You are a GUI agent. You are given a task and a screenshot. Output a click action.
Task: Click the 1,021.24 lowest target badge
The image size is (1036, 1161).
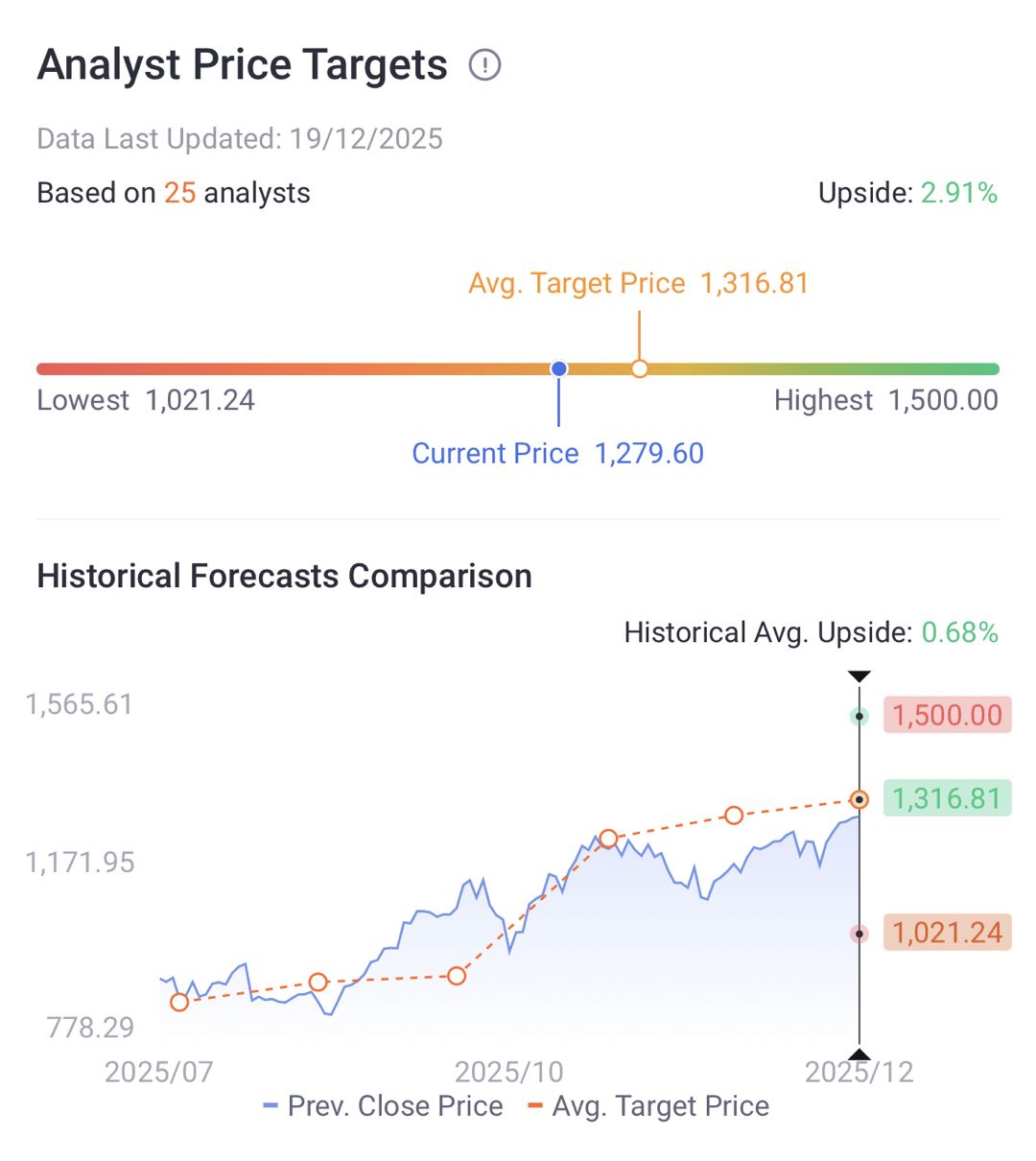click(947, 933)
